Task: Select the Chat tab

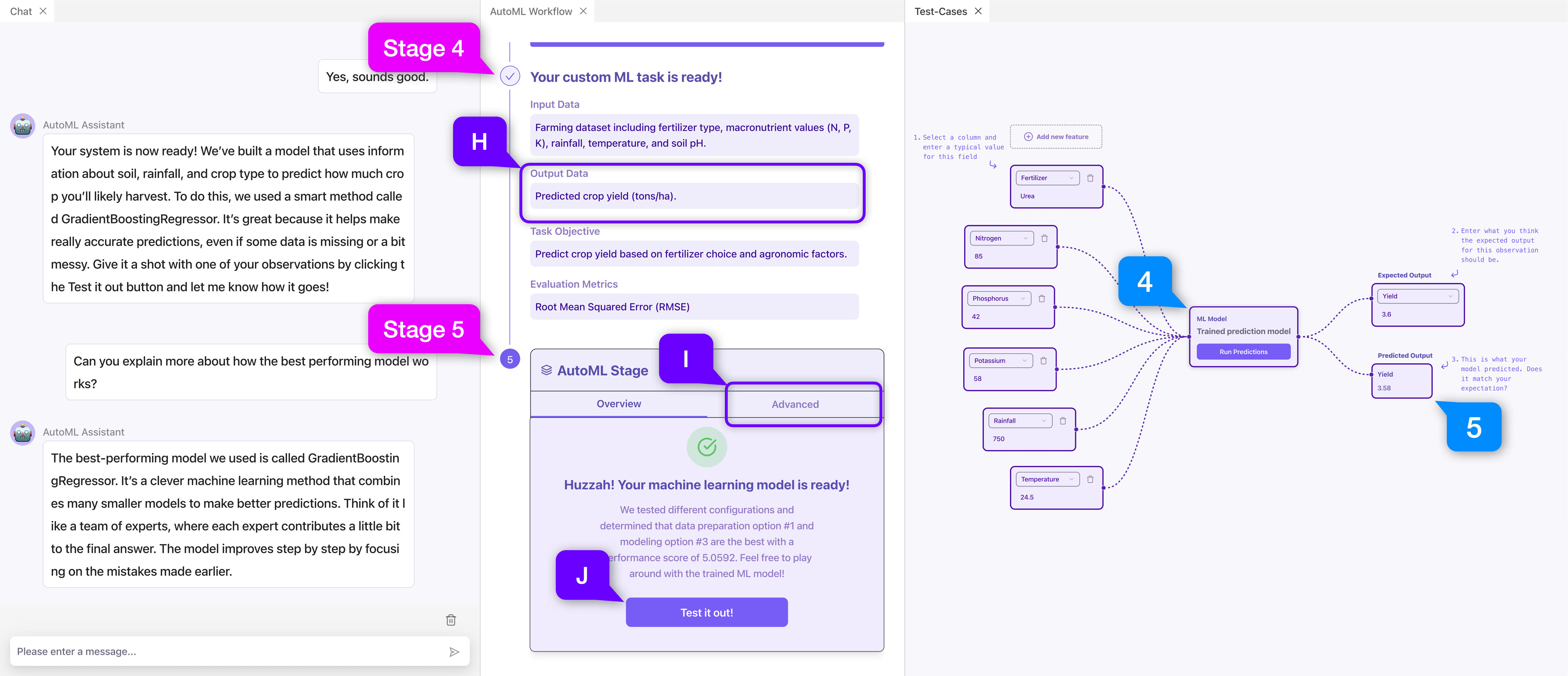Action: (x=21, y=11)
